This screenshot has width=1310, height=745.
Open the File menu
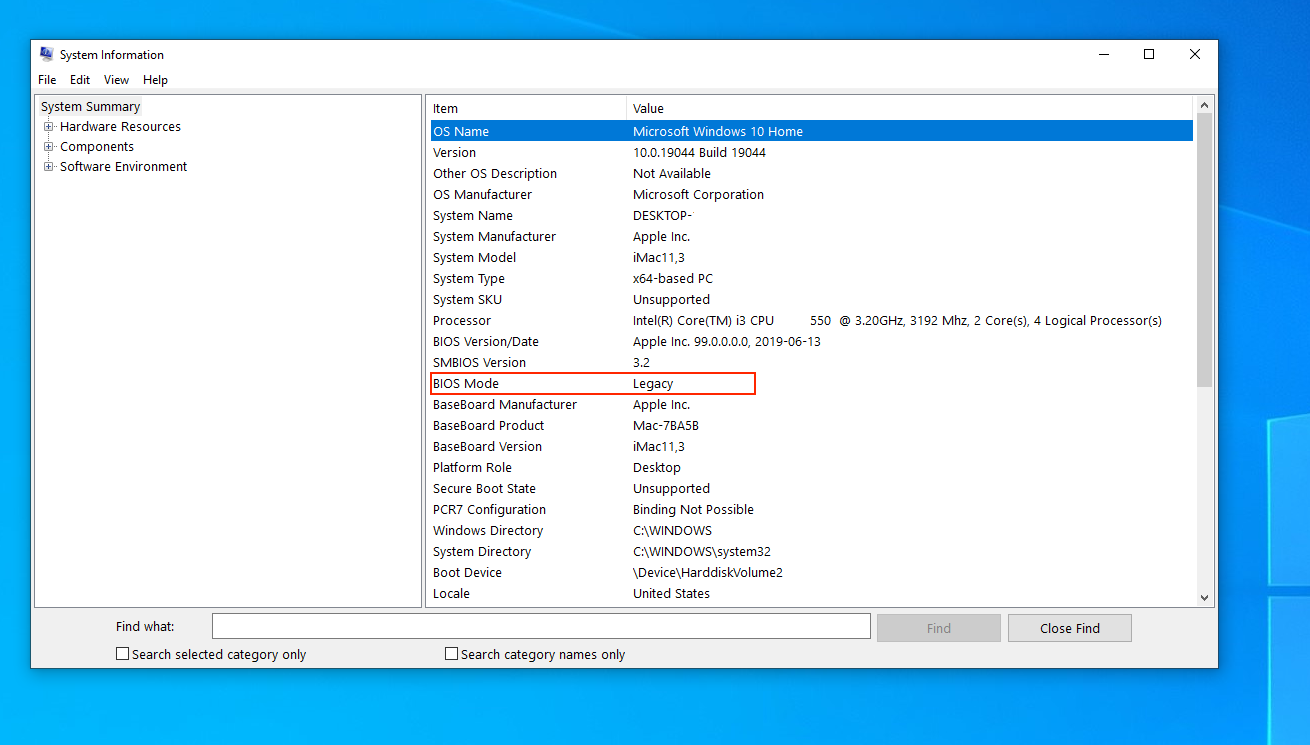tap(47, 80)
